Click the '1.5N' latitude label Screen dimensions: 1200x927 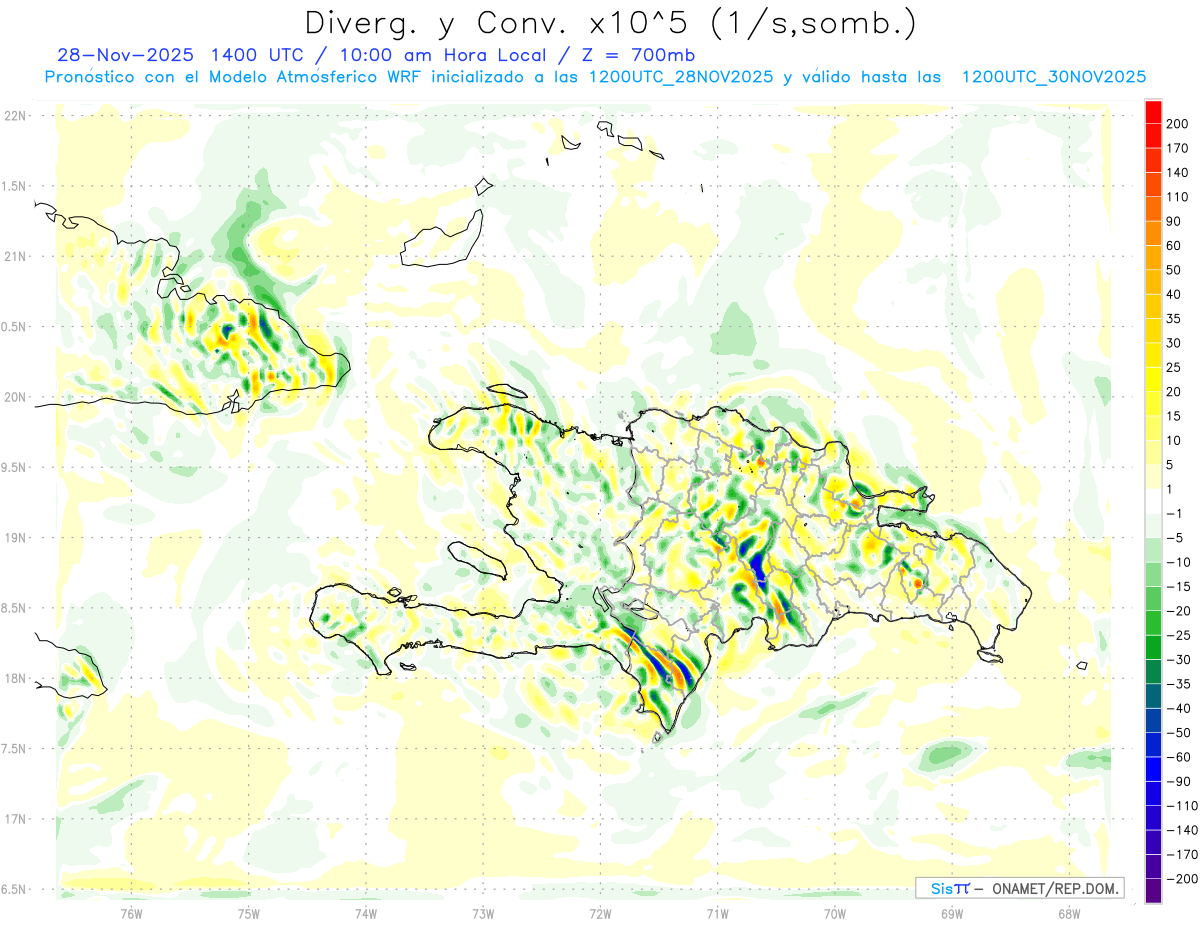click(14, 186)
